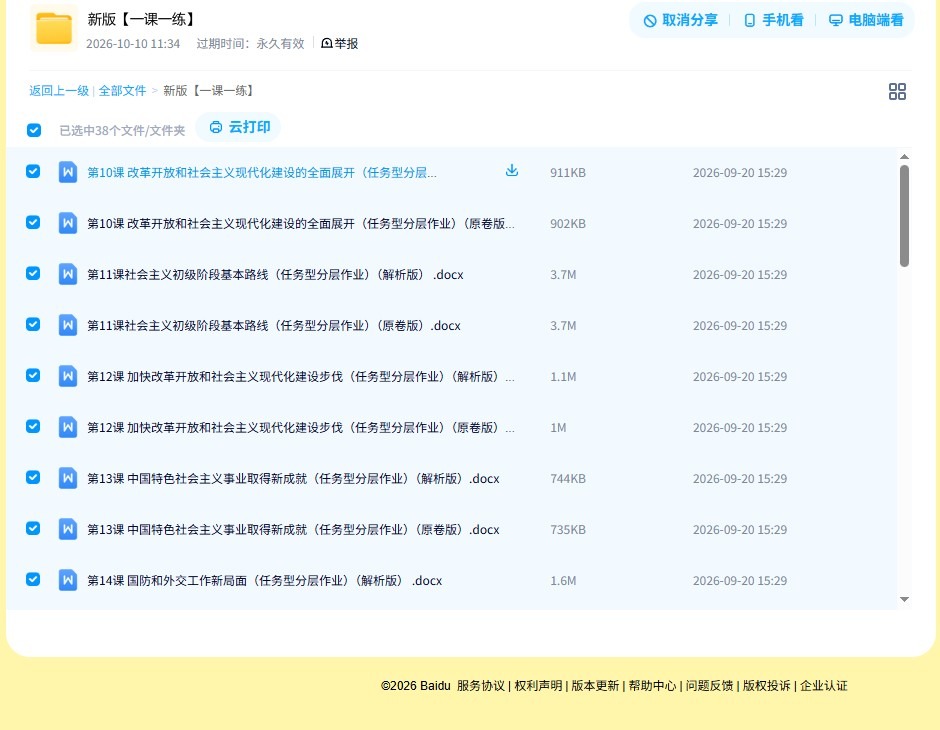
Task: Click the Word icon of 第12课 解析版 file
Action: [x=68, y=376]
